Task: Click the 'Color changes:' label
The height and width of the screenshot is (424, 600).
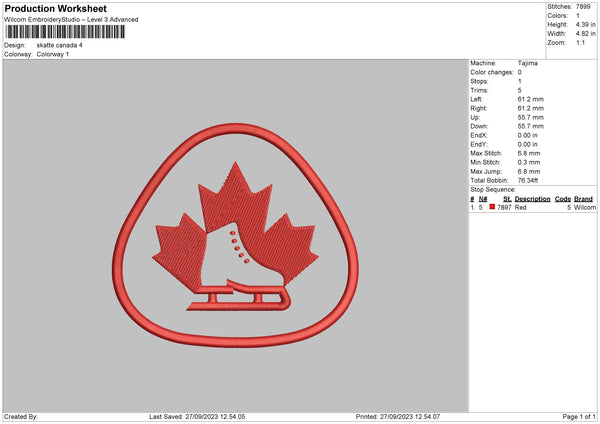Action: point(491,72)
